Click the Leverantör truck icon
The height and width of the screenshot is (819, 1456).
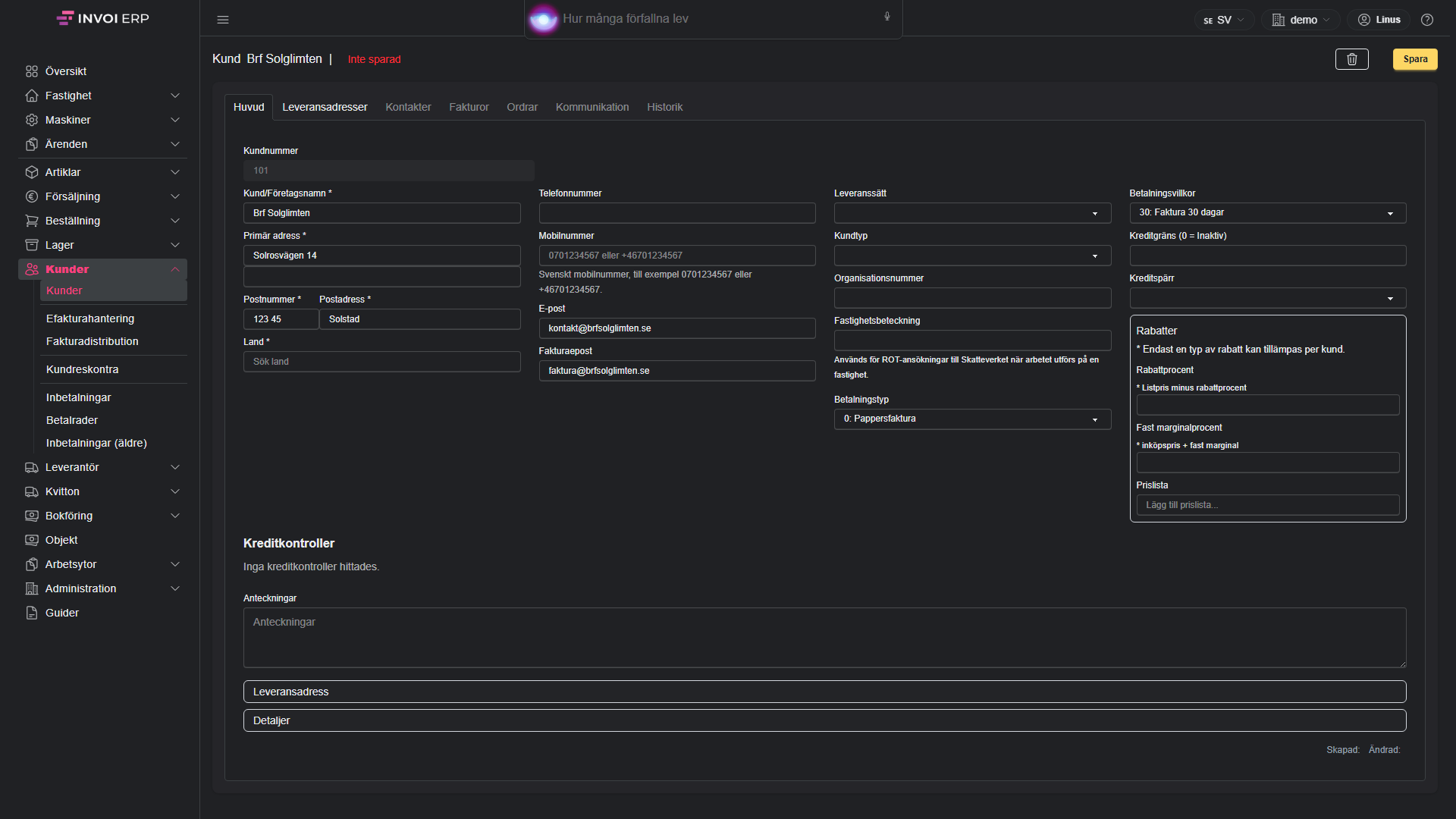(32, 467)
